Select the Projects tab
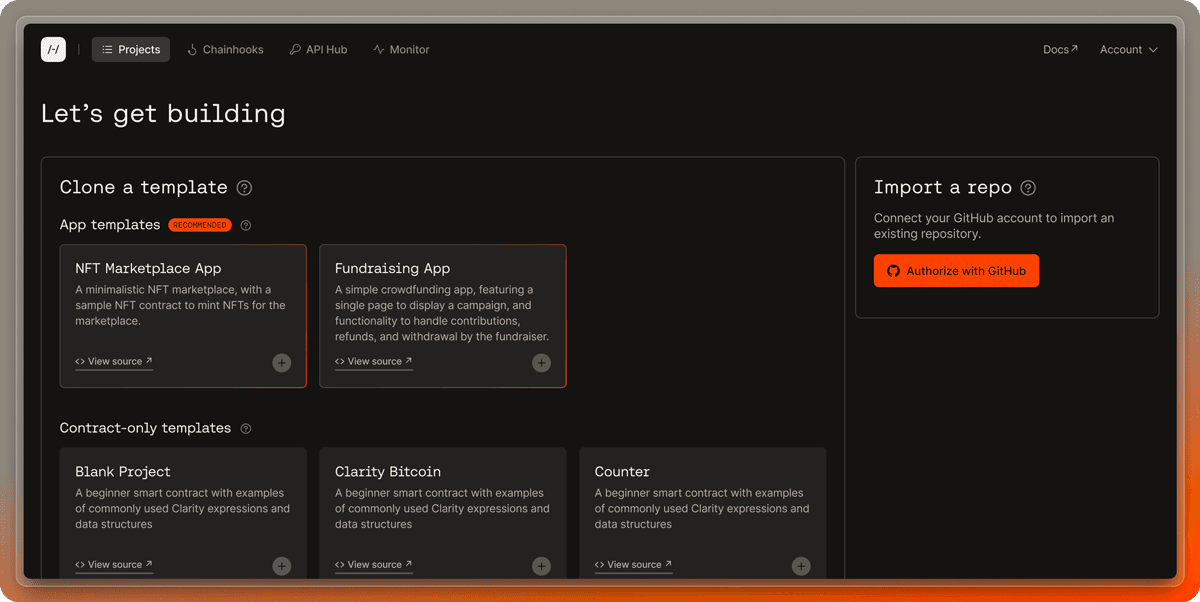Screen dimensions: 1200x602 [x=131, y=50]
